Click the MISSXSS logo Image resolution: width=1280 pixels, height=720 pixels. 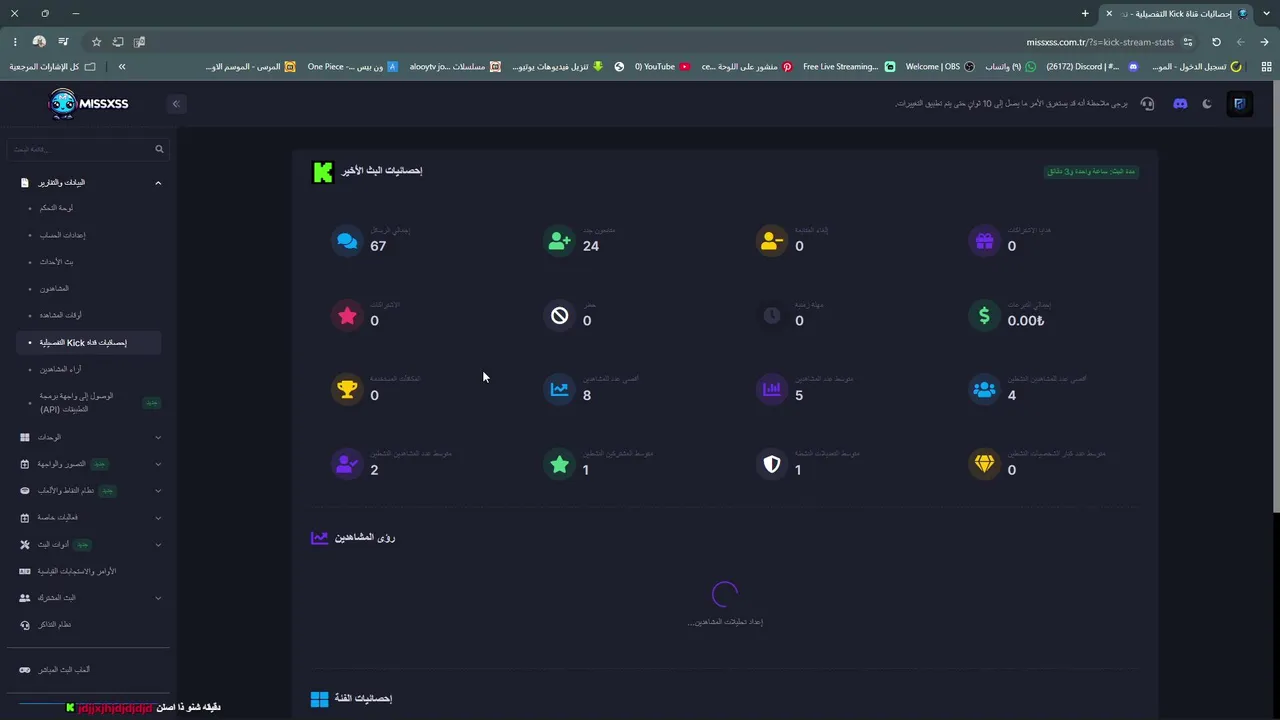pos(88,103)
